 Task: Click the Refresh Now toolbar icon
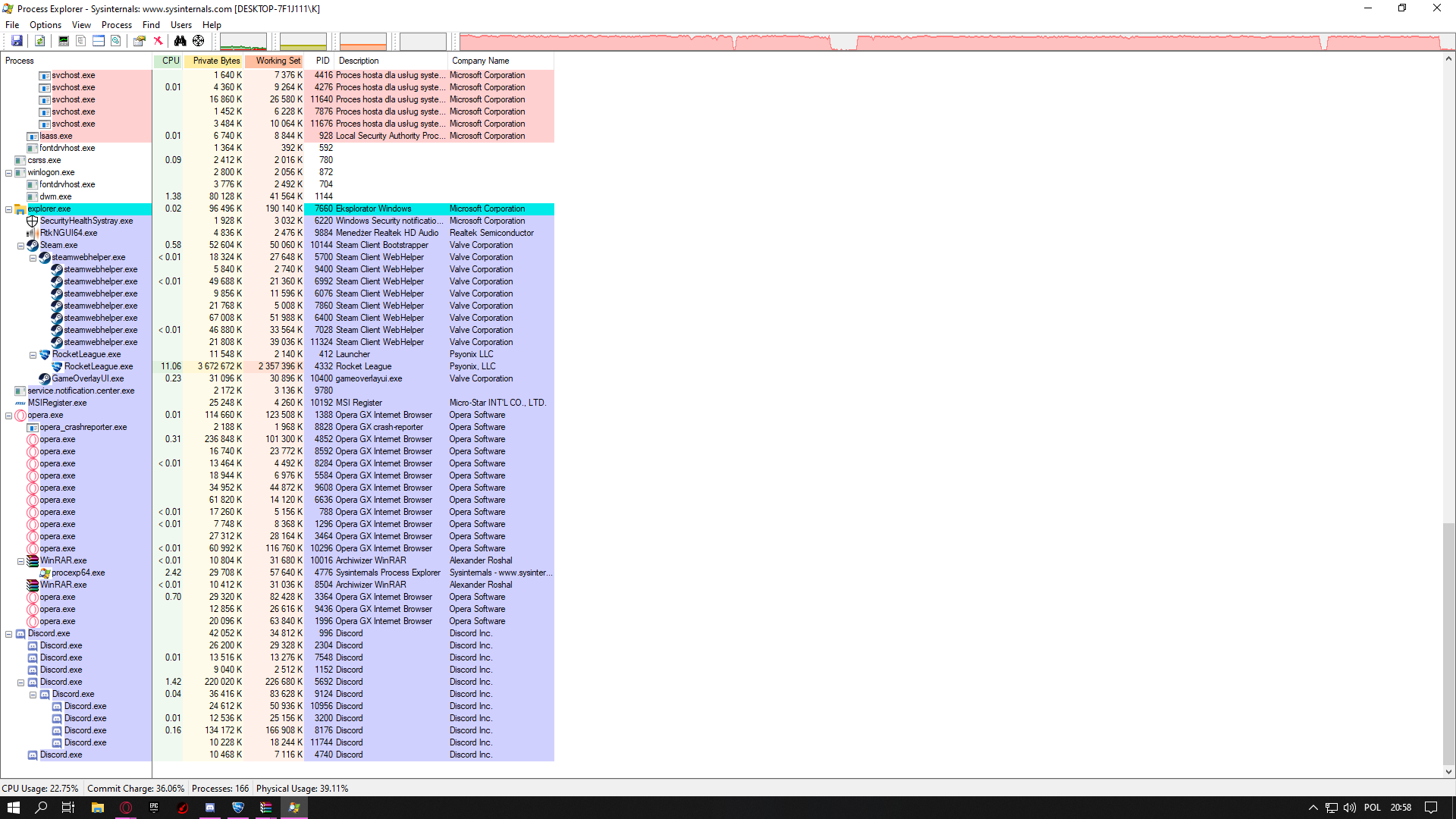[40, 41]
